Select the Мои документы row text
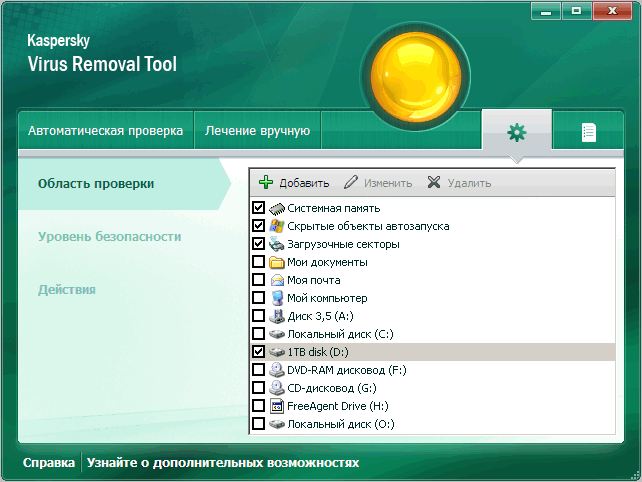The image size is (642, 482). [327, 262]
